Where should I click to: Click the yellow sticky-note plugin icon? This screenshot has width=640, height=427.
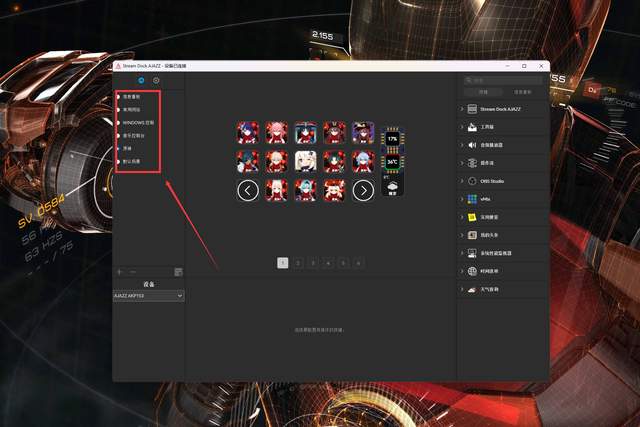pyautogui.click(x=472, y=217)
